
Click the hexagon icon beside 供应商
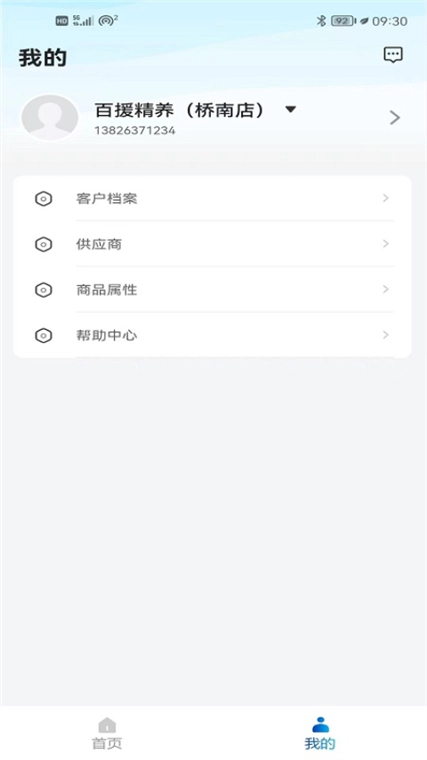tap(44, 244)
